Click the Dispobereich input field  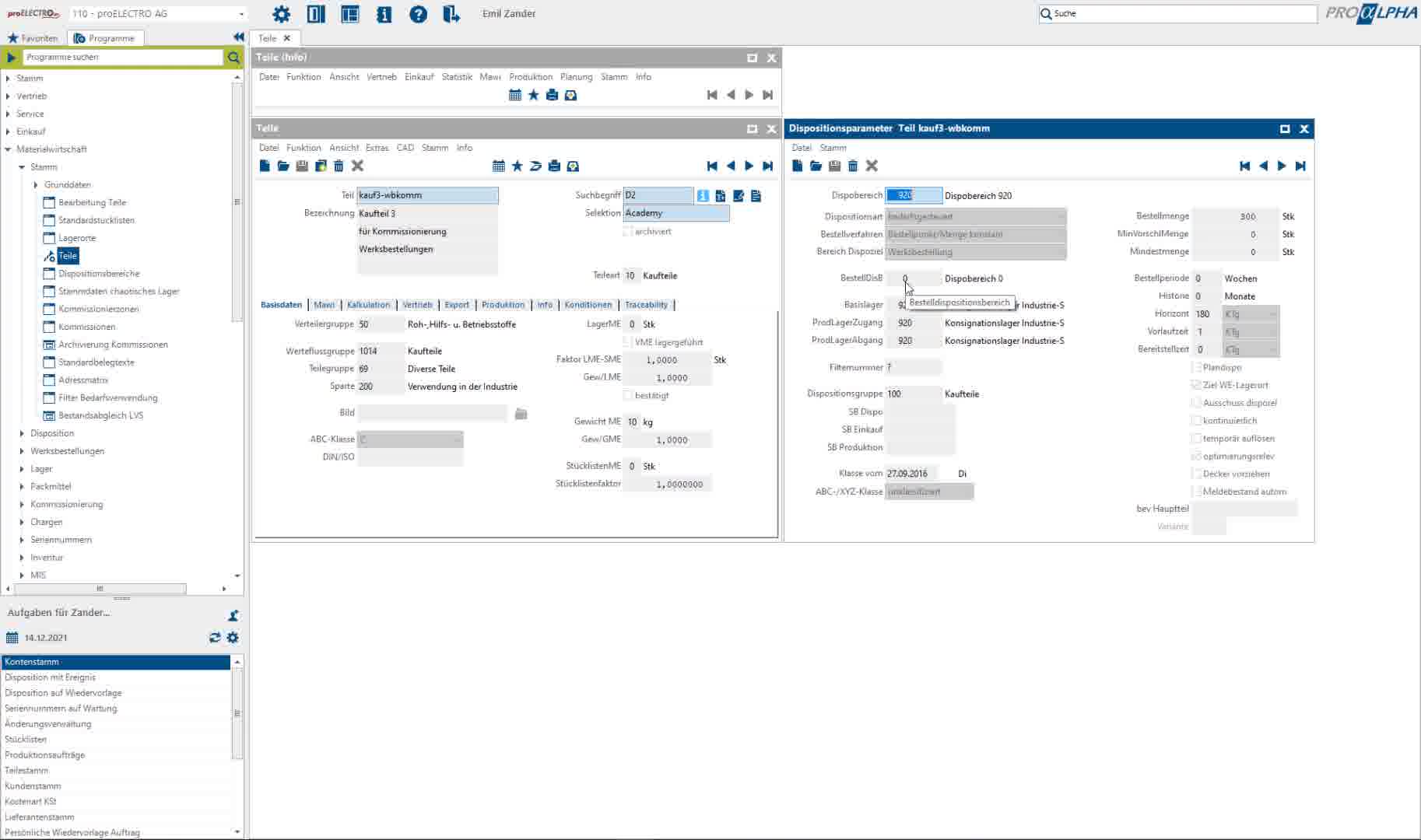[914, 196]
